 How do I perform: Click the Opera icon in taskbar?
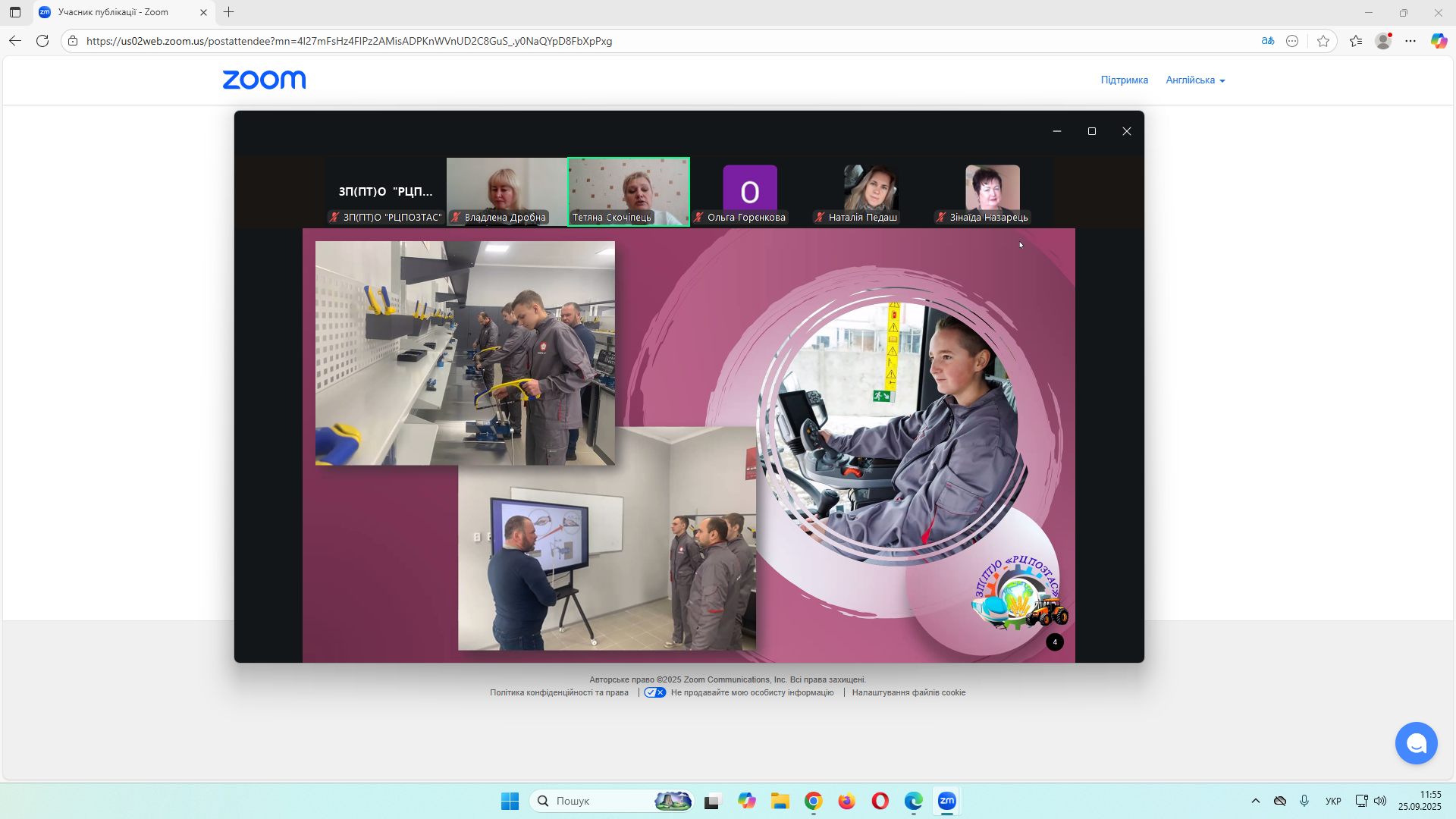880,801
